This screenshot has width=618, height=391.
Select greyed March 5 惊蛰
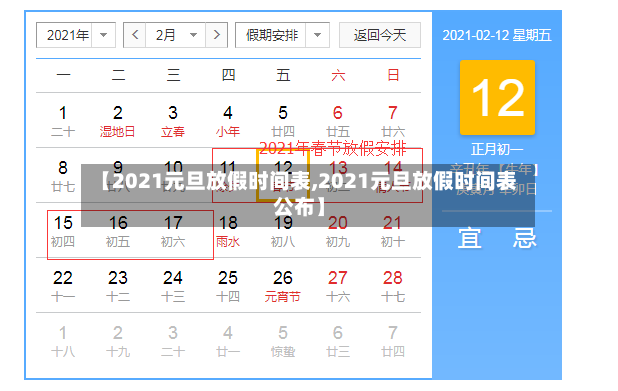283,341
